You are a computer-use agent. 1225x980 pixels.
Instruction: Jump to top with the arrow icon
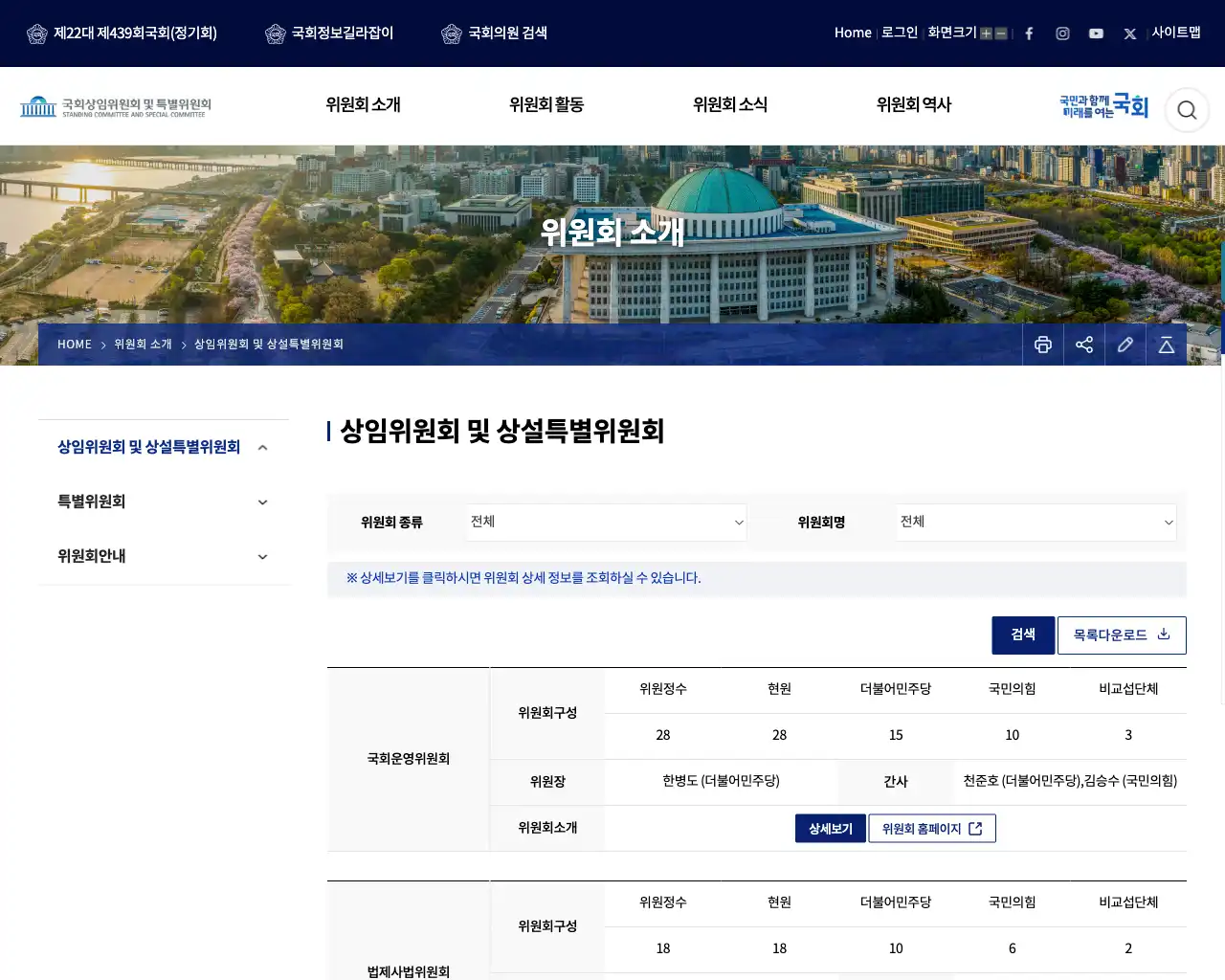pyautogui.click(x=1167, y=345)
